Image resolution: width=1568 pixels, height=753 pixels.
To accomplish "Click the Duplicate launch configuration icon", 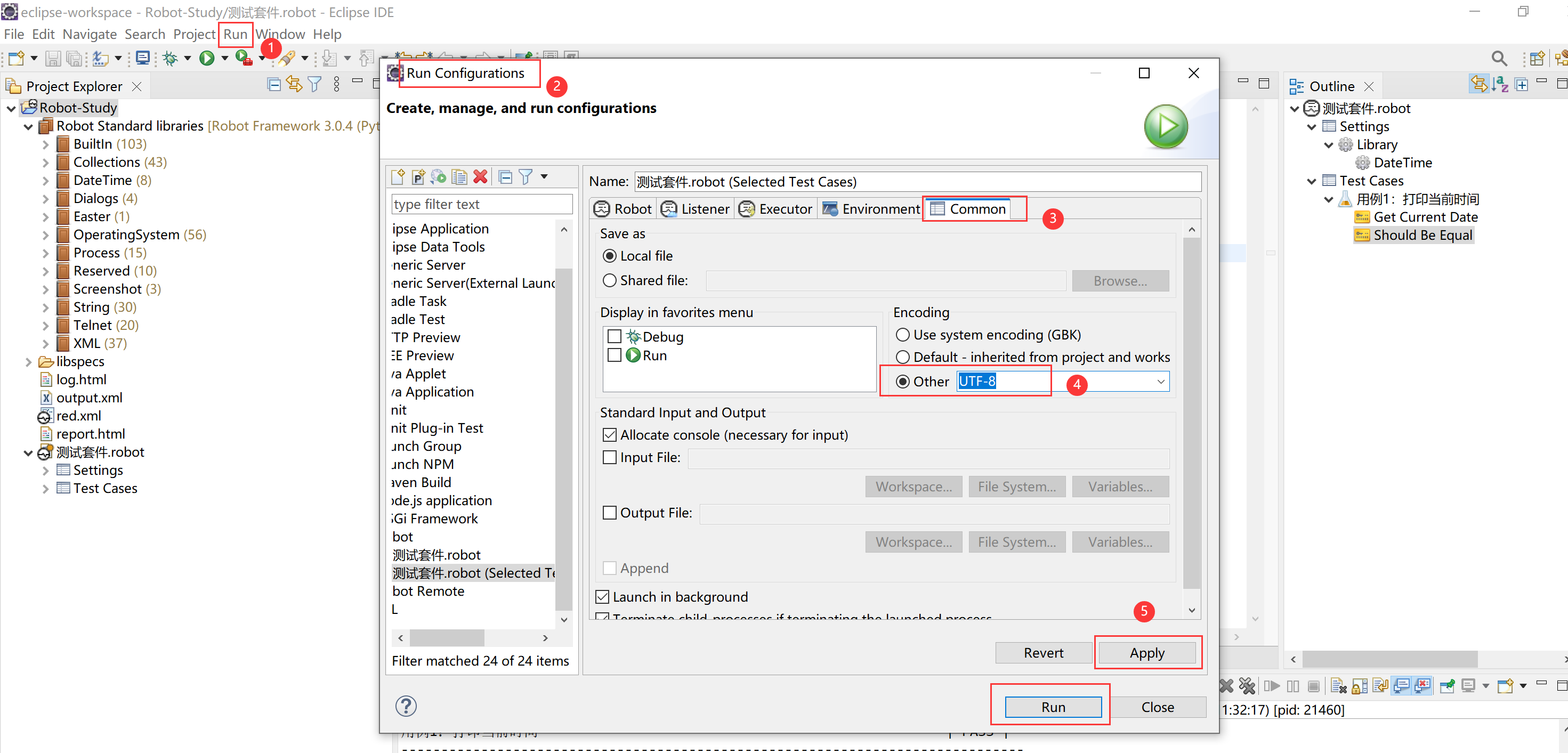I will [x=459, y=177].
